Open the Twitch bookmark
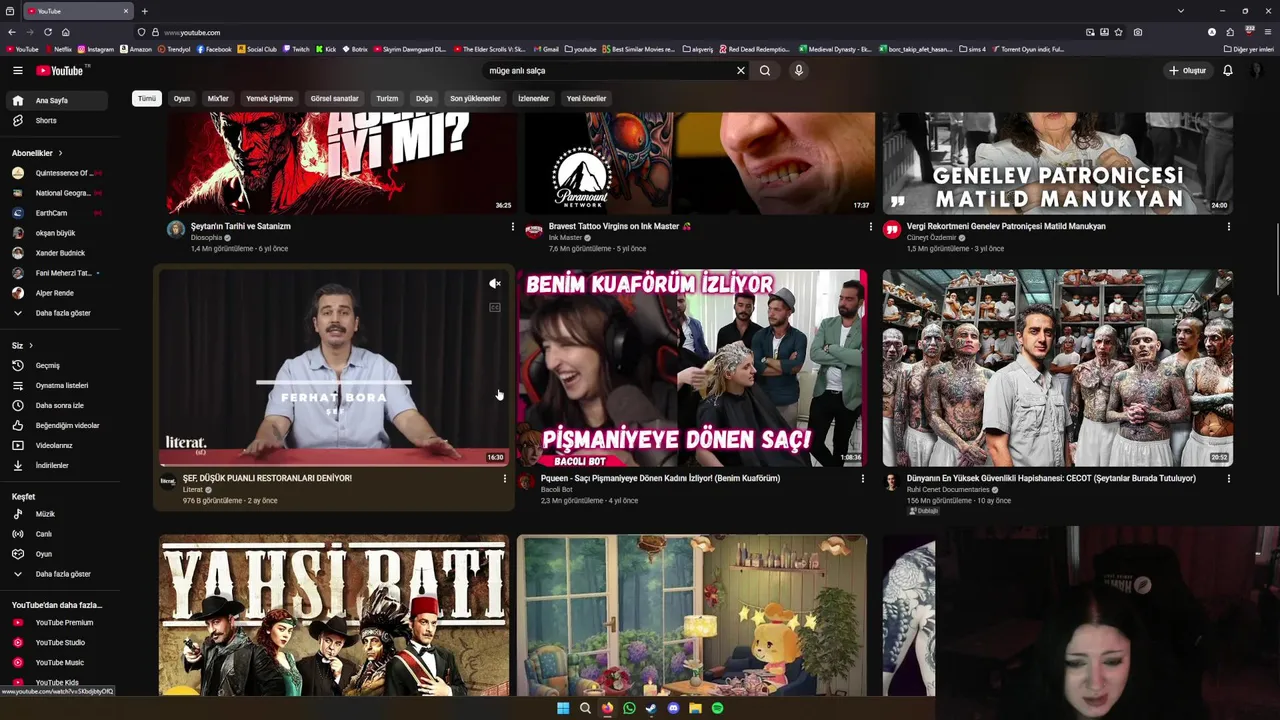Viewport: 1280px width, 720px height. pos(296,49)
